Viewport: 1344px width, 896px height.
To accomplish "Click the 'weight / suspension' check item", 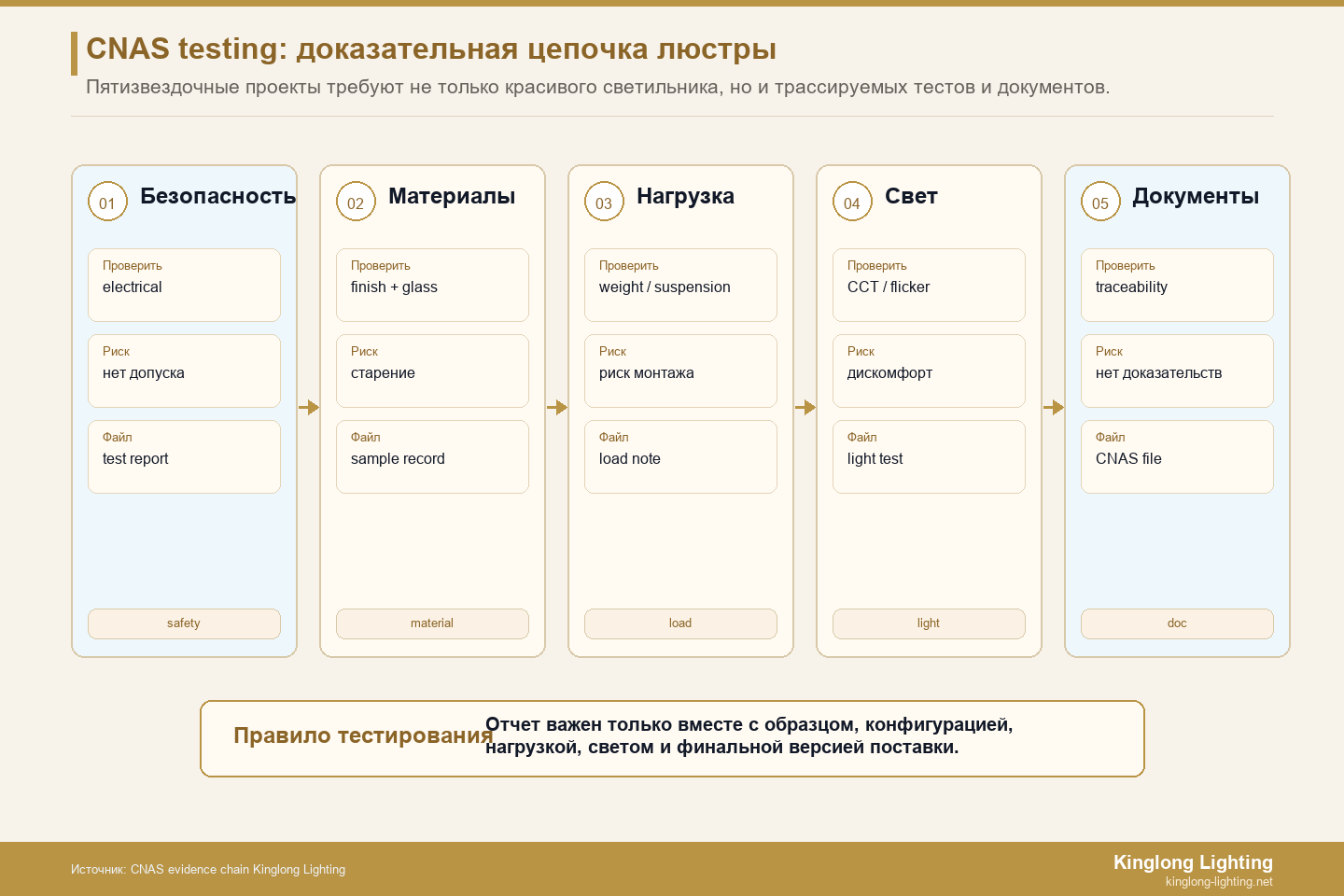I will click(x=680, y=285).
